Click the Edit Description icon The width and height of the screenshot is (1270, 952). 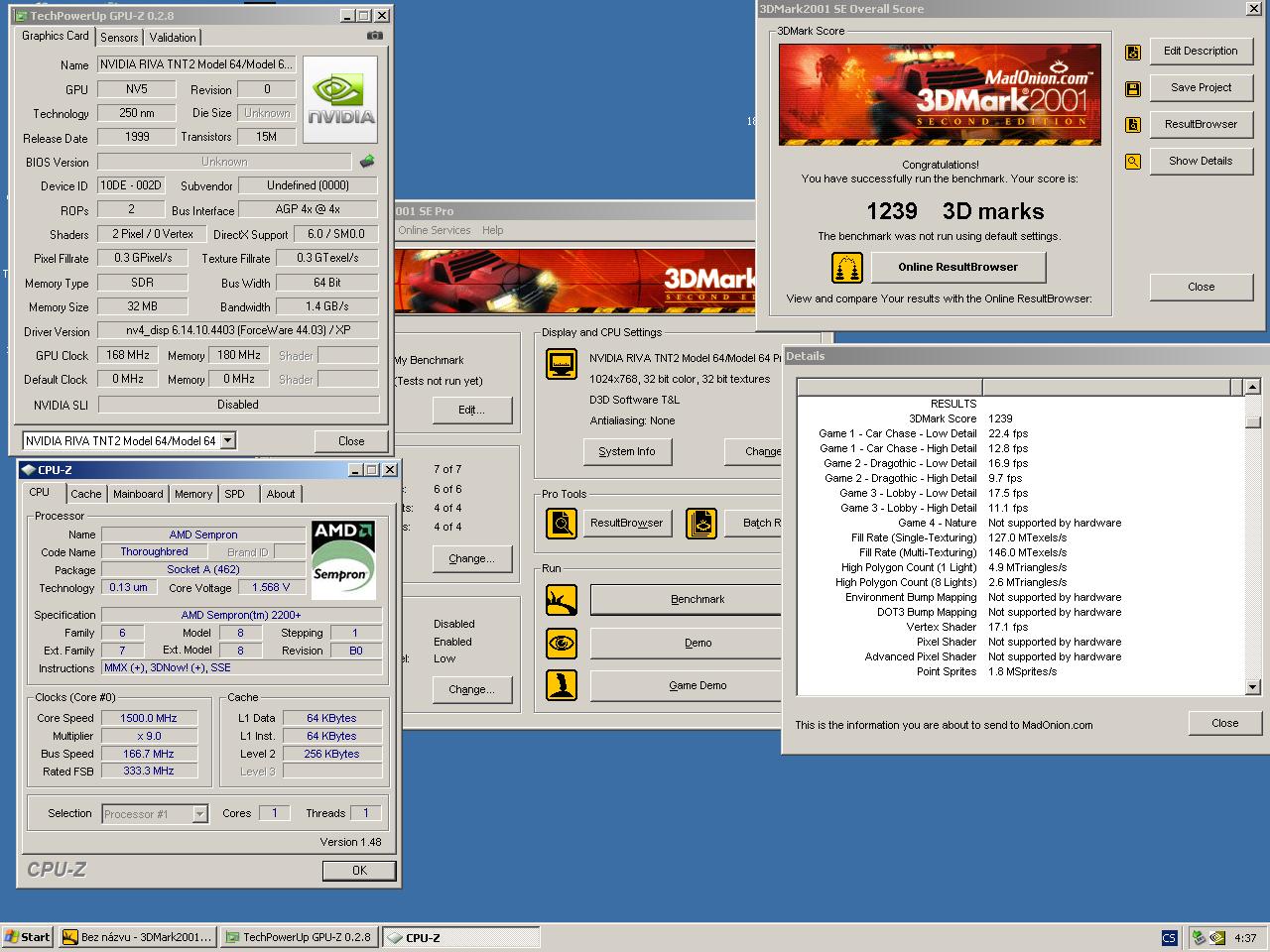point(1133,52)
